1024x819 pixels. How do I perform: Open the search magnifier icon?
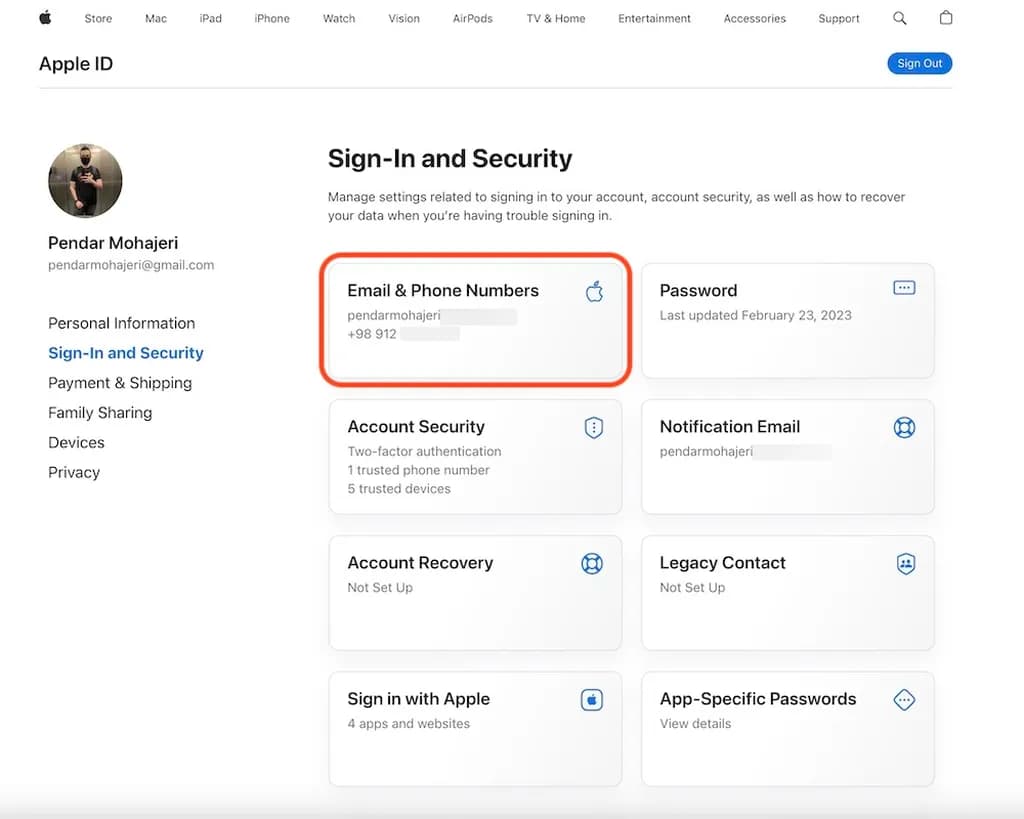(x=899, y=18)
